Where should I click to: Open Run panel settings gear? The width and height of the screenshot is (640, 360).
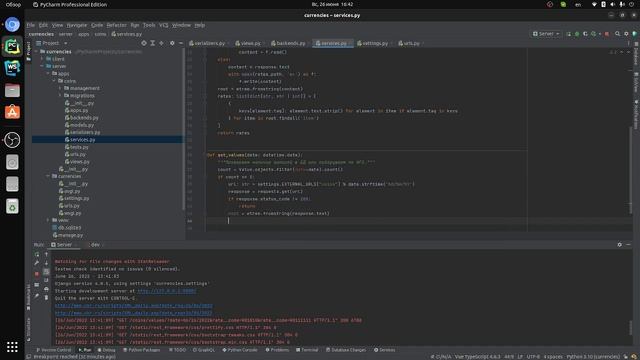tap(620, 245)
